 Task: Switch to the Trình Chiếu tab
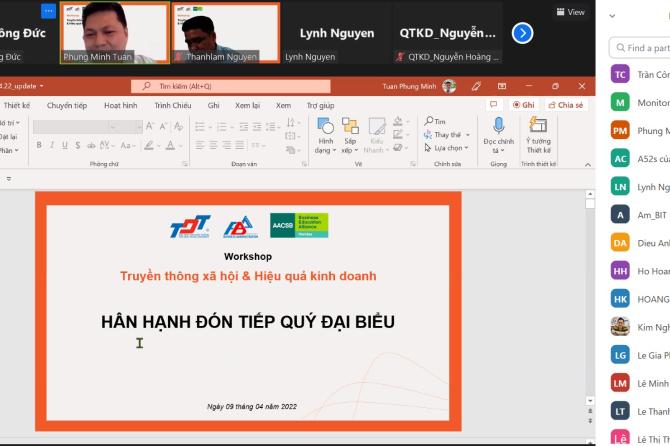pyautogui.click(x=174, y=105)
